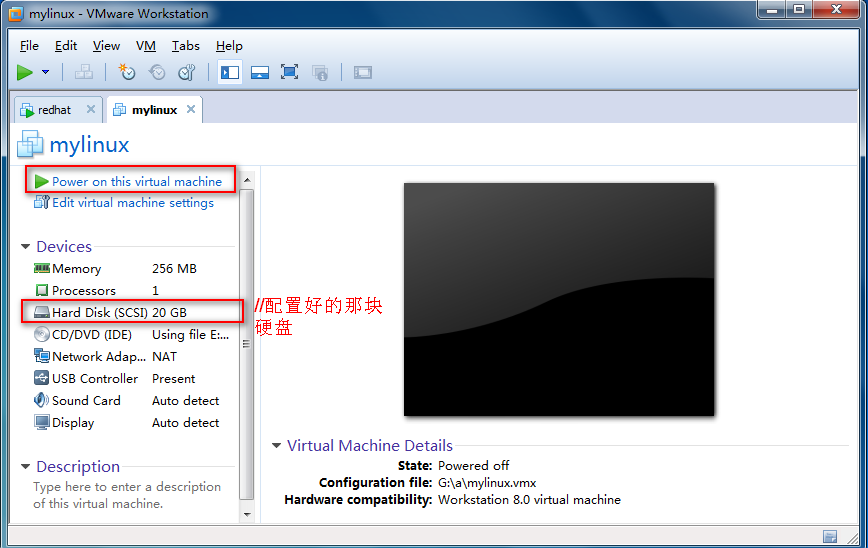Click the status bar message icon
The height and width of the screenshot is (548, 868).
point(830,536)
